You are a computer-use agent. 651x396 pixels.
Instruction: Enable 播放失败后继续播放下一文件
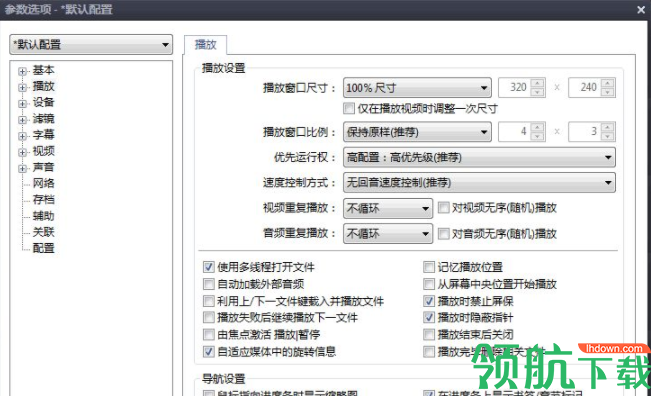(208, 318)
